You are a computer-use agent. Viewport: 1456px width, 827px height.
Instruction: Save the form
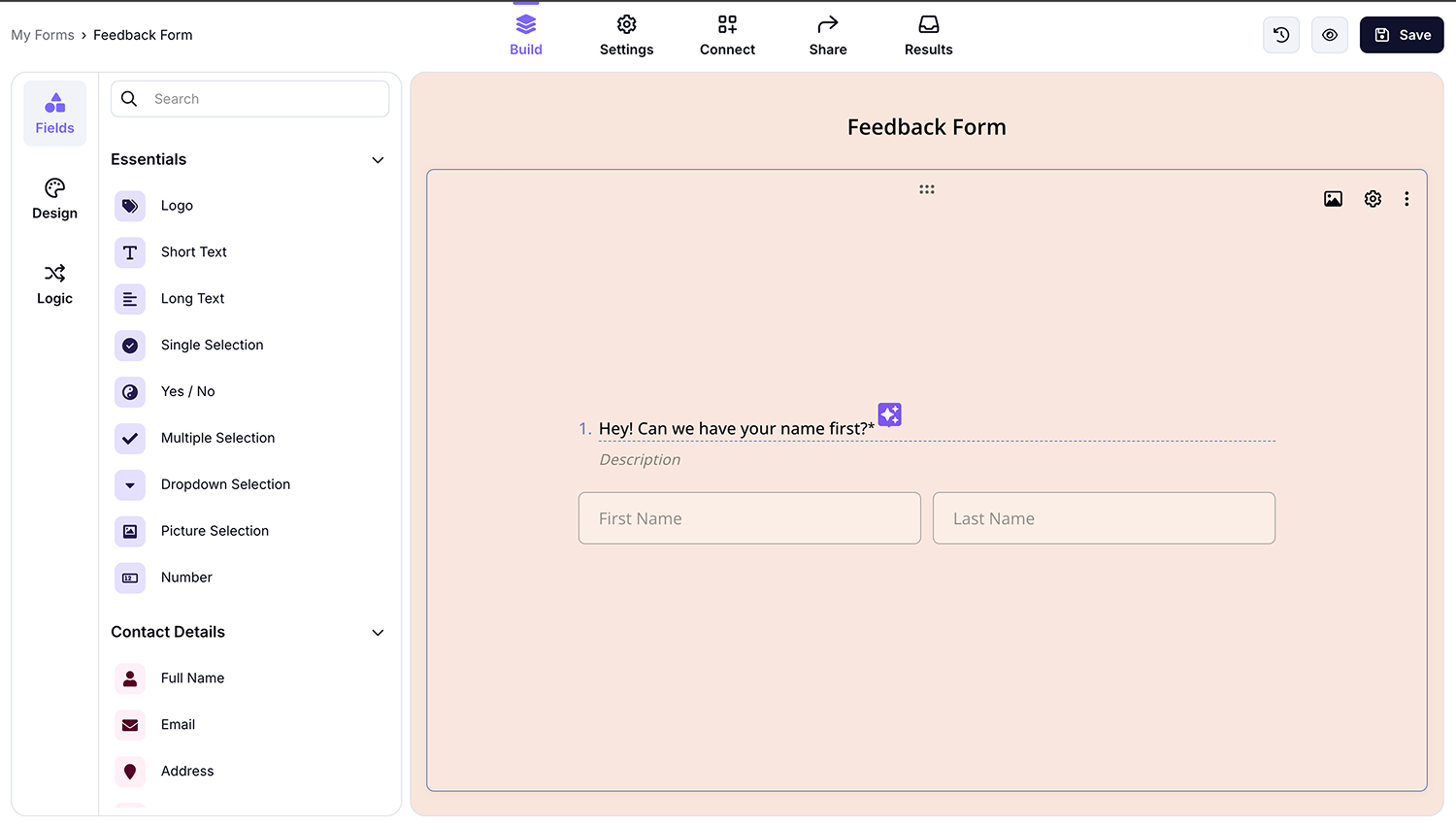(1401, 34)
